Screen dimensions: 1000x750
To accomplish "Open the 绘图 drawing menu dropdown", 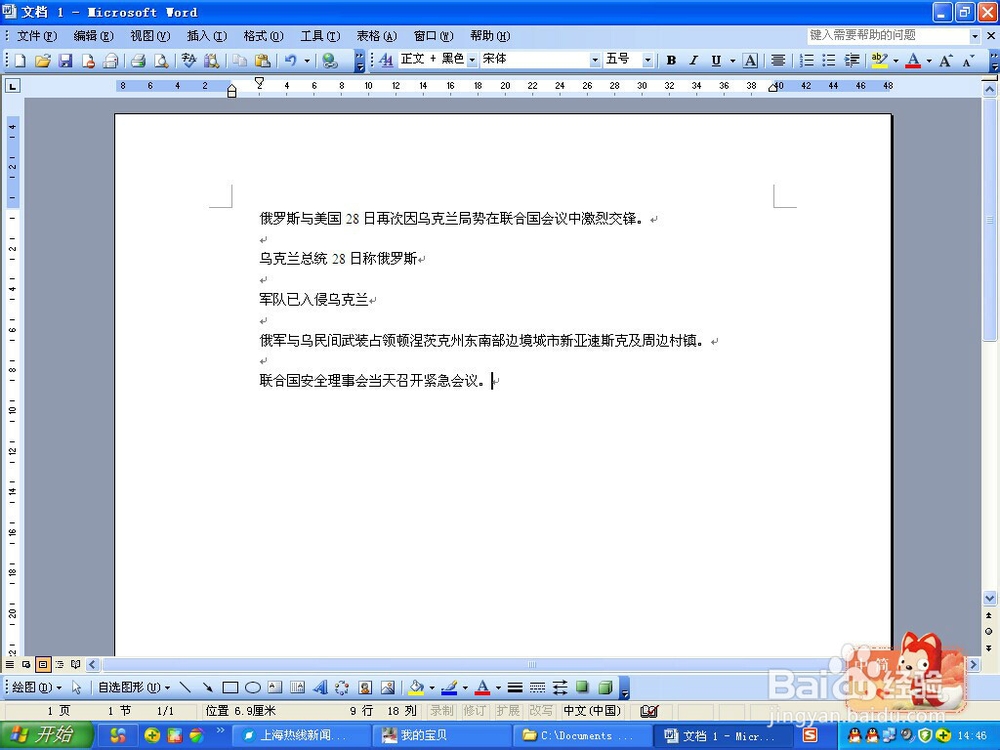I will pos(37,688).
